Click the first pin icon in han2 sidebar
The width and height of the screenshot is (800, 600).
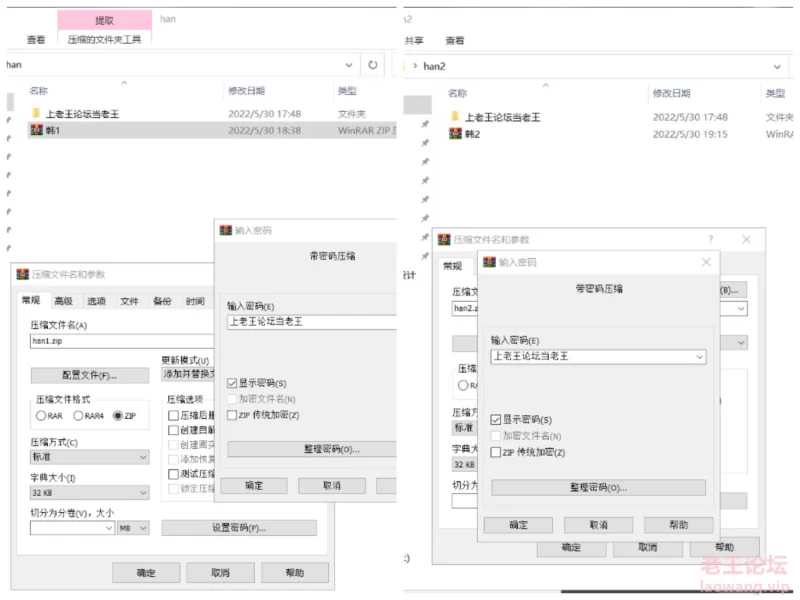[425, 124]
